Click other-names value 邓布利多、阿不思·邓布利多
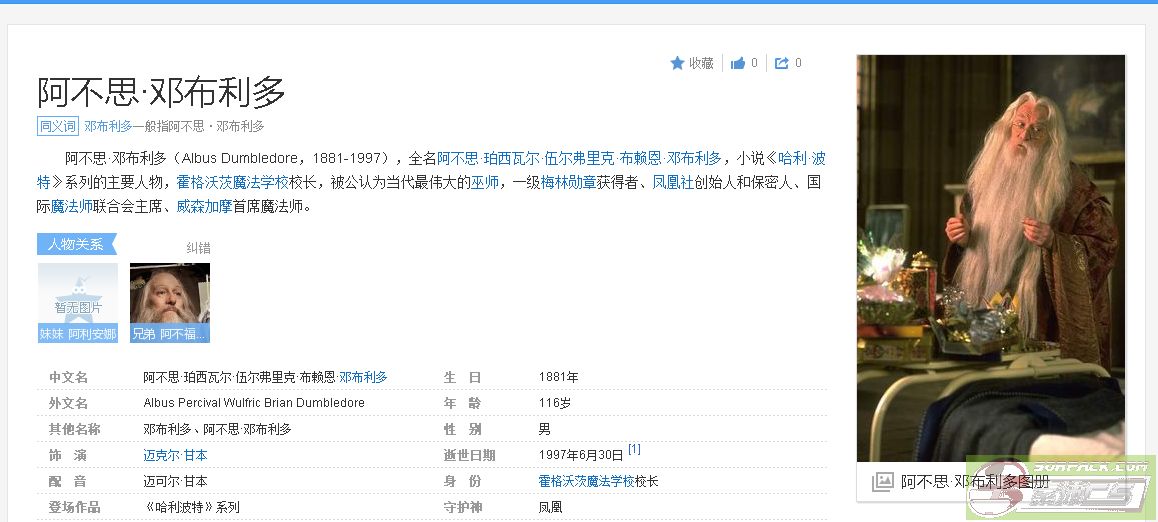This screenshot has width=1158, height=522. click(x=217, y=429)
